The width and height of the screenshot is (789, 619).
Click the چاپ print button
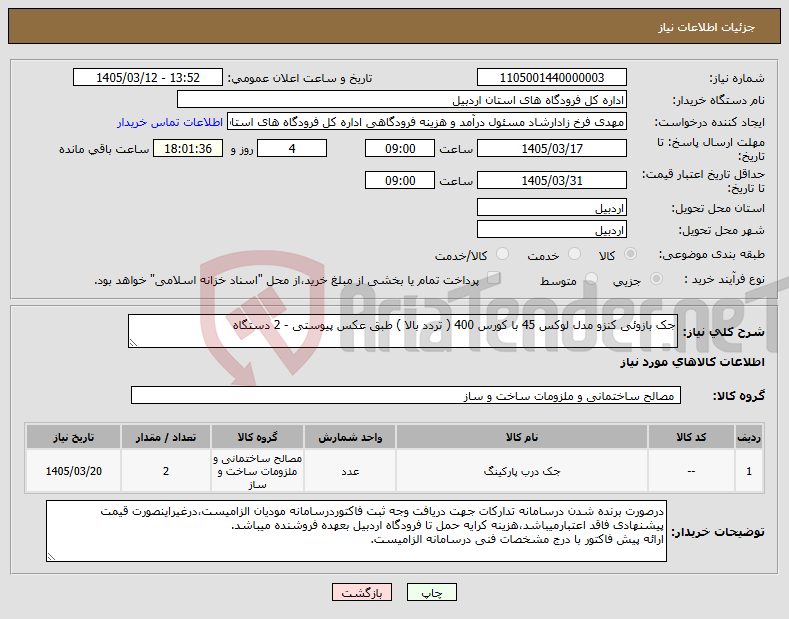pos(432,592)
